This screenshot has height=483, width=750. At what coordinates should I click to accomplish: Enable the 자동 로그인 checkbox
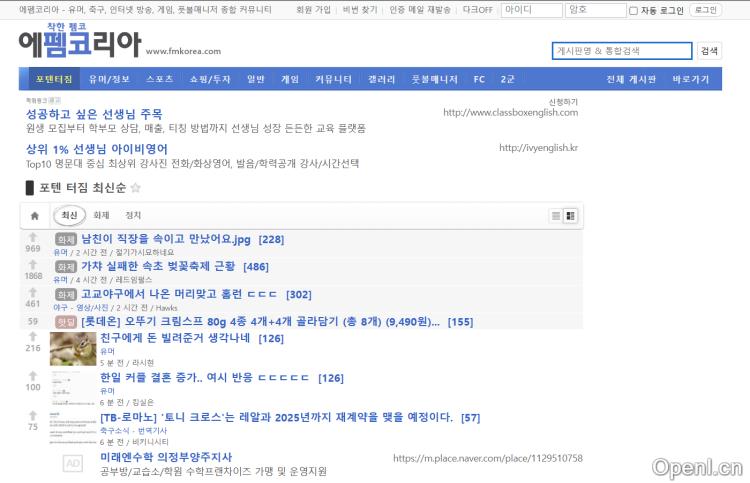(x=633, y=11)
